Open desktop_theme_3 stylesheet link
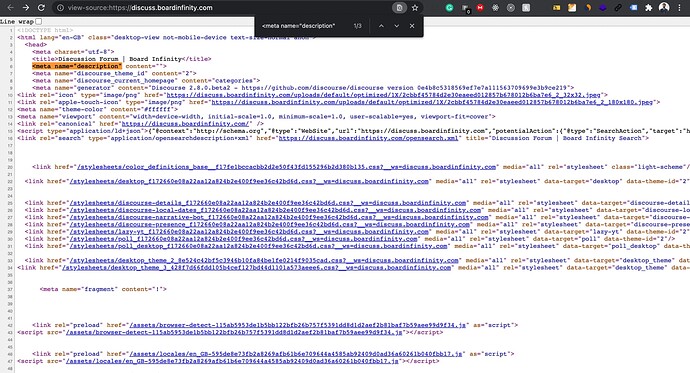This screenshot has height=373, width=690. [x=257, y=267]
